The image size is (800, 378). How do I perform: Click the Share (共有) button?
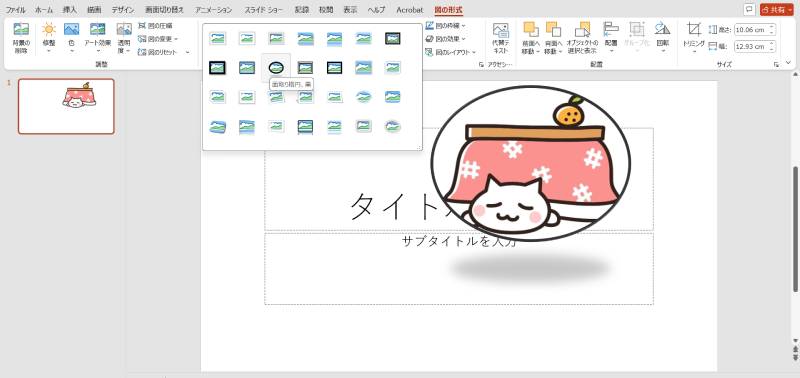[x=777, y=10]
